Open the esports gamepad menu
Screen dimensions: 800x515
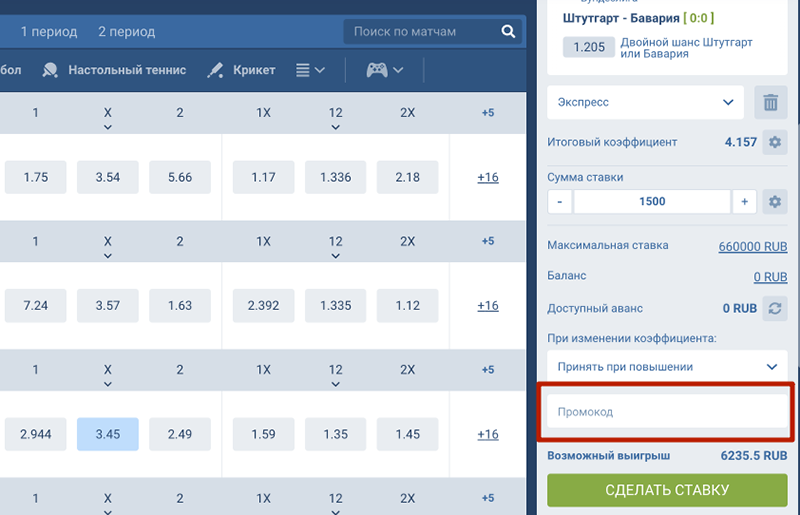click(385, 70)
